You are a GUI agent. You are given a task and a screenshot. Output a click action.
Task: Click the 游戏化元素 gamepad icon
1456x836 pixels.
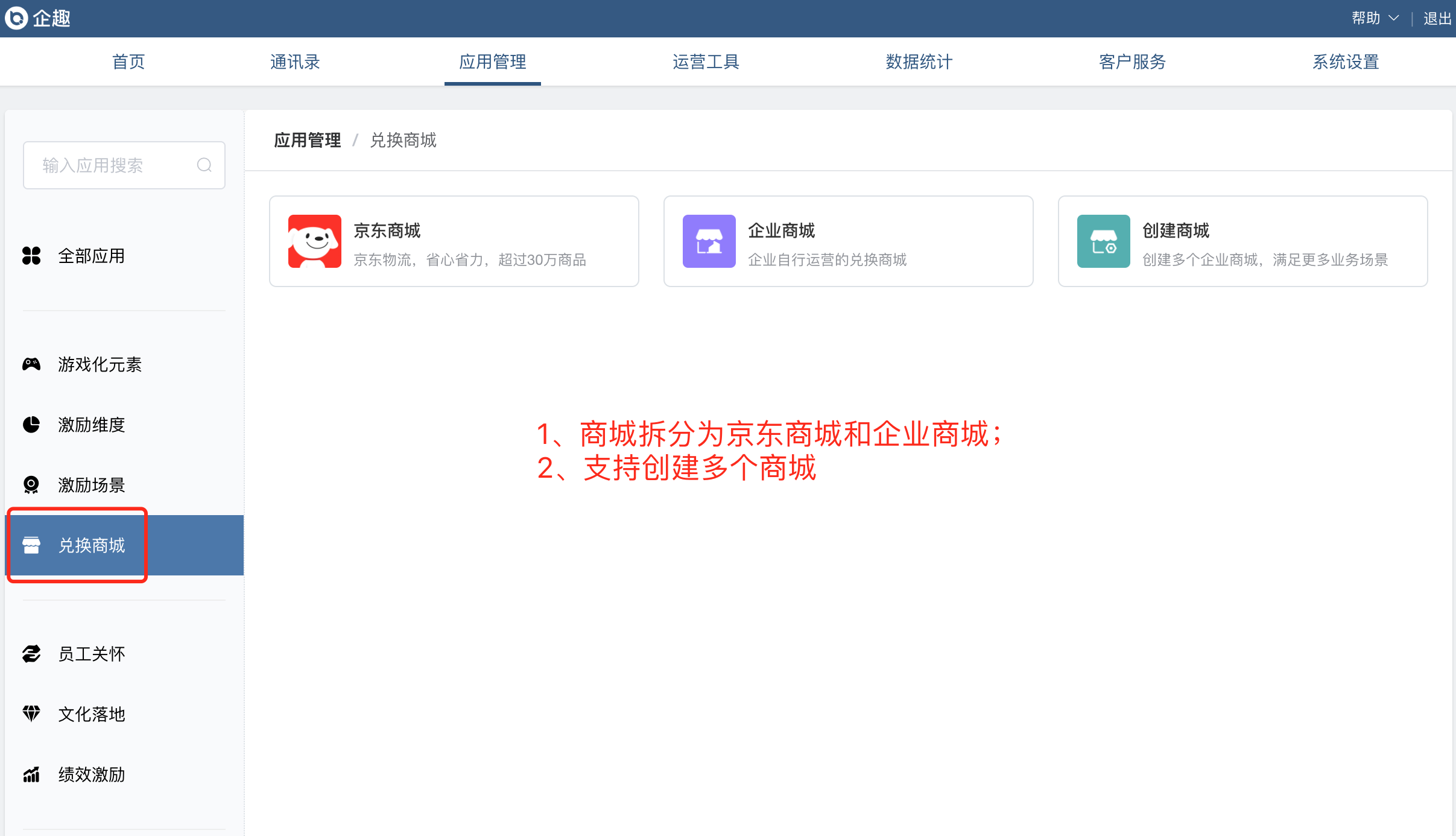(x=31, y=364)
